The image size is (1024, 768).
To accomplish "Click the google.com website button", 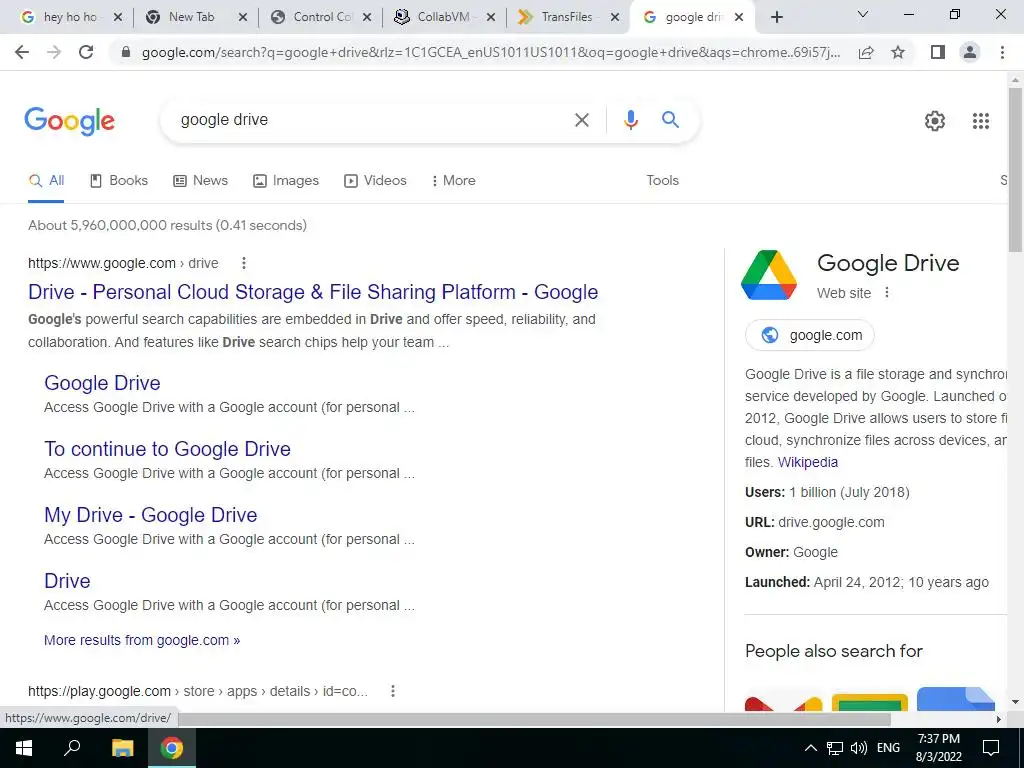I will coord(810,335).
